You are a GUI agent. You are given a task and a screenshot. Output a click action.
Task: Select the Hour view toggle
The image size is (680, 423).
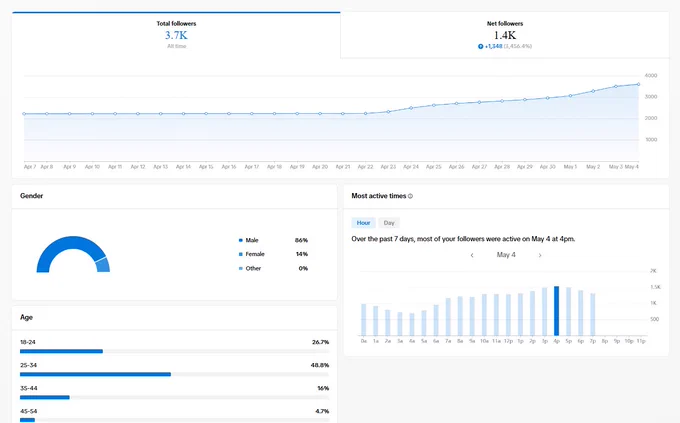click(363, 223)
